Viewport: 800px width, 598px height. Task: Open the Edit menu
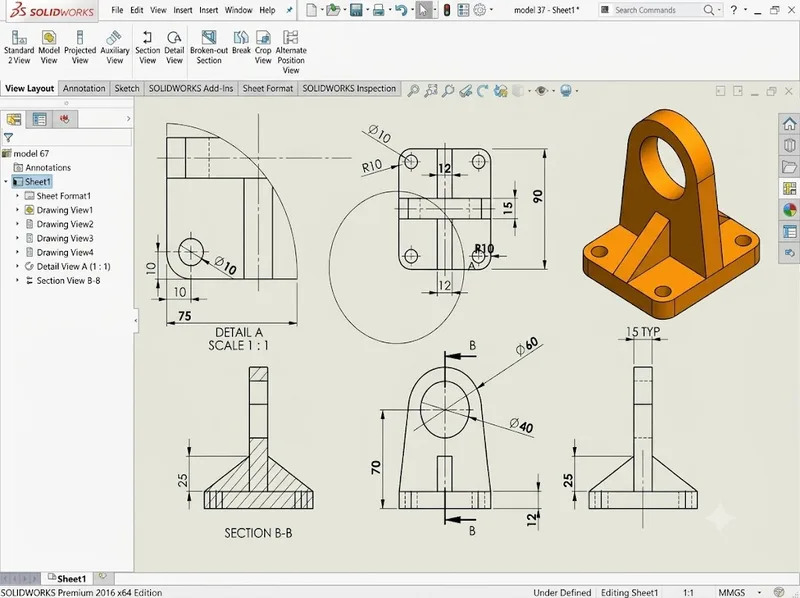coord(136,10)
